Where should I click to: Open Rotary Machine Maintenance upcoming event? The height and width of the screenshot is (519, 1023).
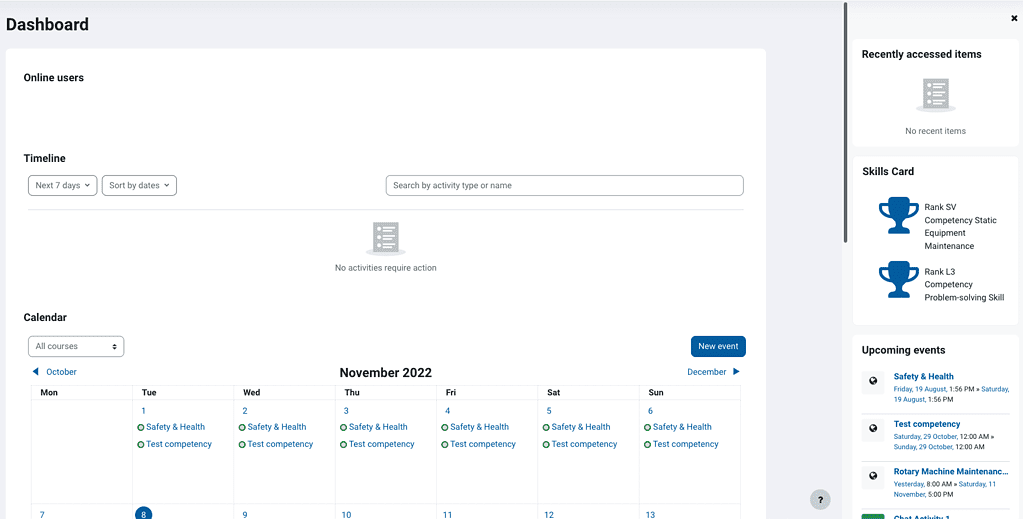(x=951, y=471)
